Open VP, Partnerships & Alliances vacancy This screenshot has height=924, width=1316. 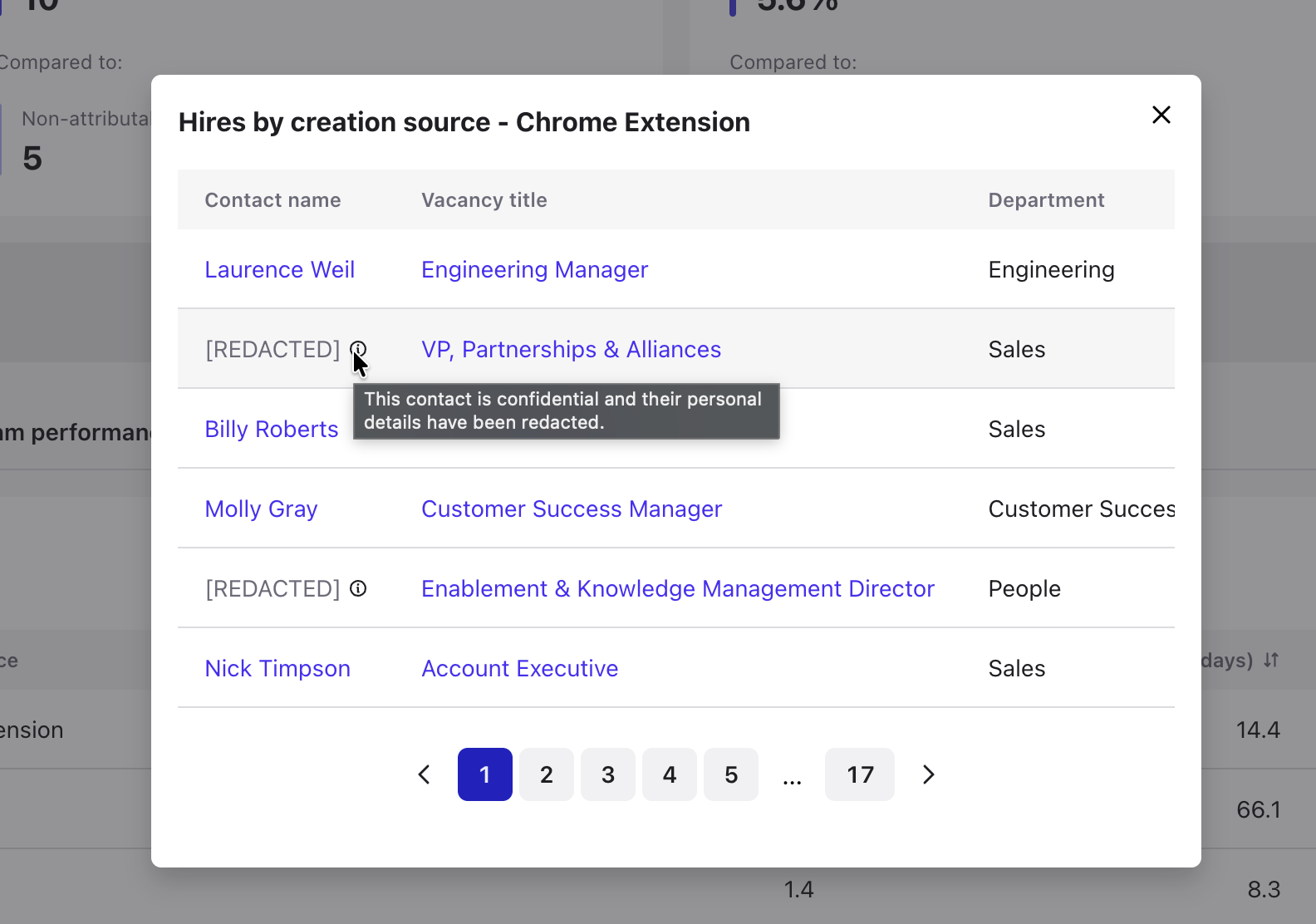pyautogui.click(x=571, y=350)
